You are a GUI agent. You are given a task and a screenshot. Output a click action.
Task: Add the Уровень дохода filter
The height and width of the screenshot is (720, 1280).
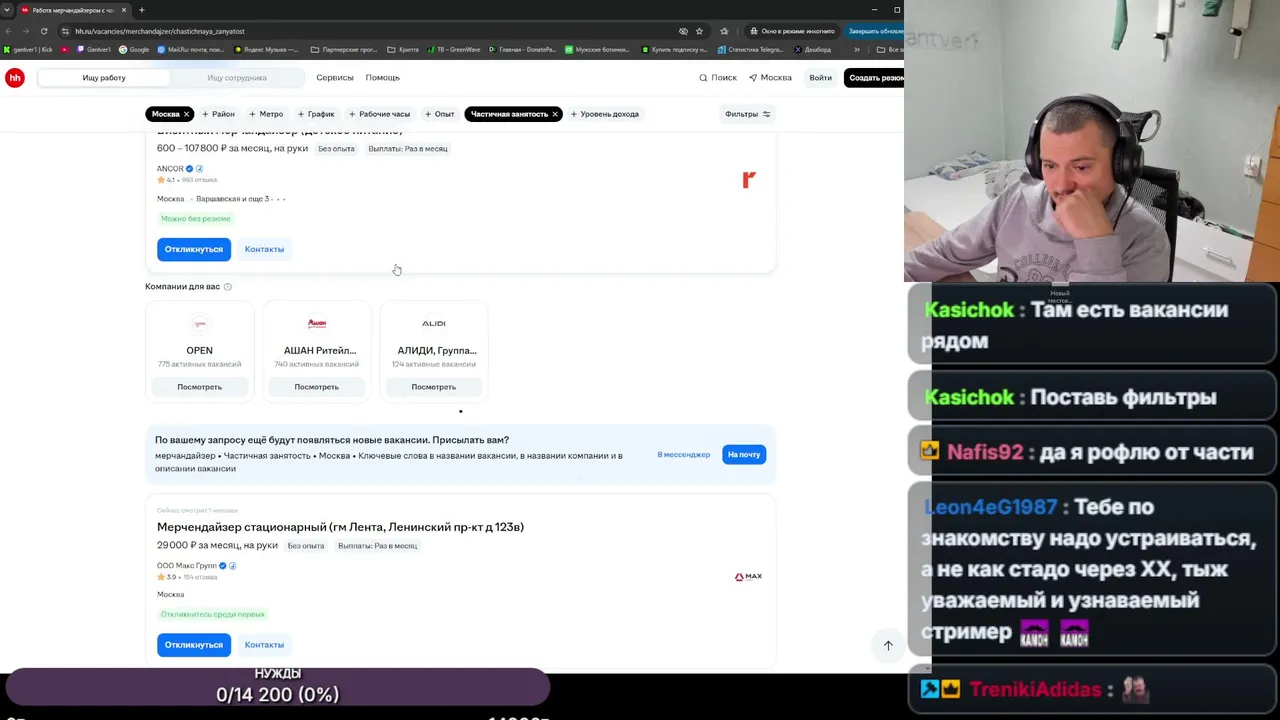604,114
